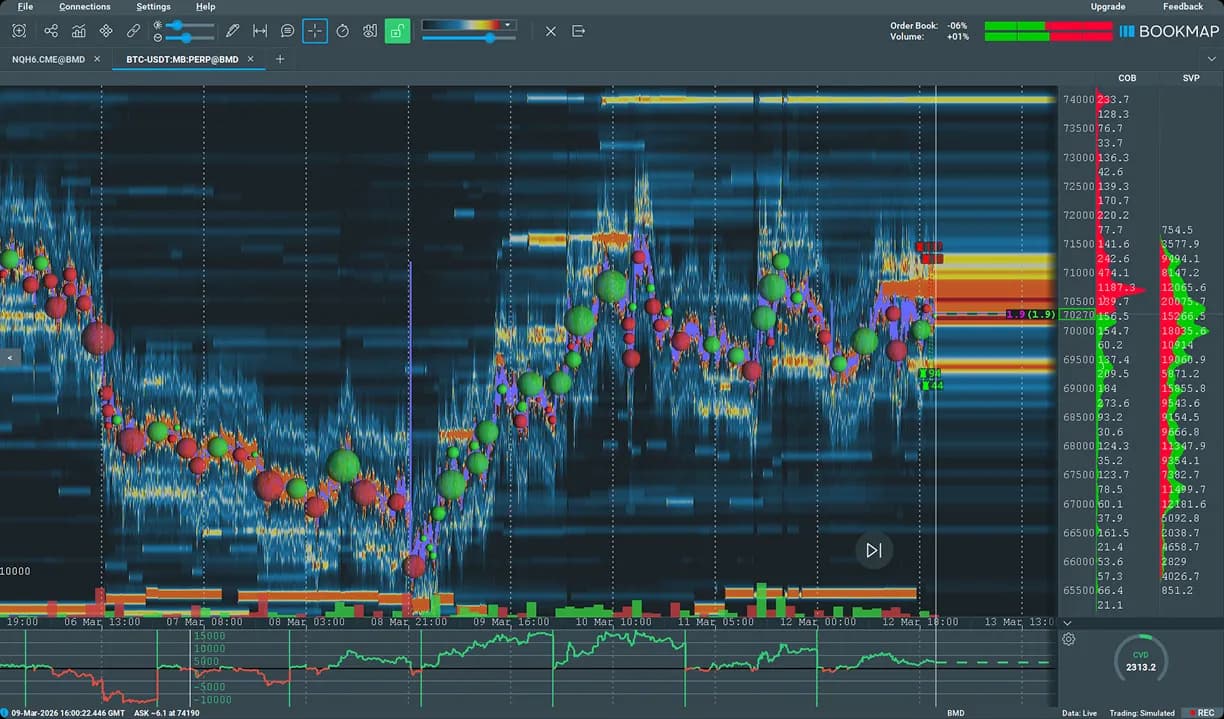Select the pencil drawing tool
The image size is (1224, 719).
click(233, 31)
